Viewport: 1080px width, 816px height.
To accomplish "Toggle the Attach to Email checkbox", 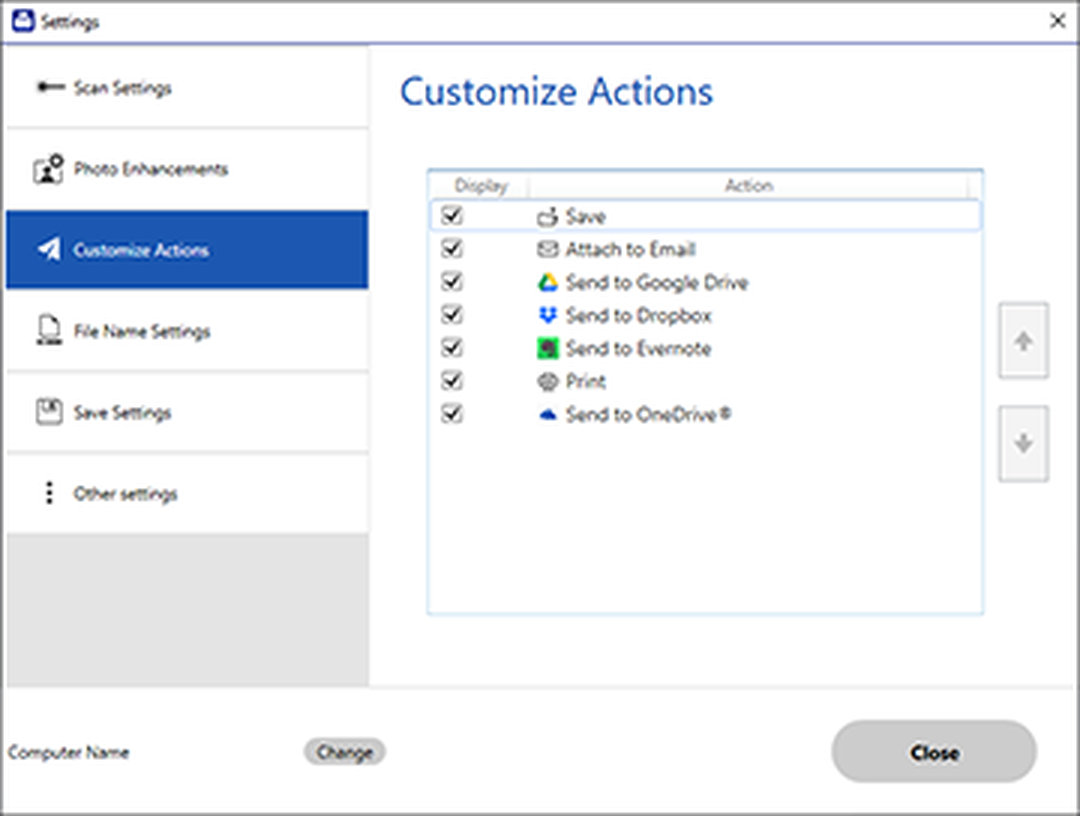I will pos(452,249).
